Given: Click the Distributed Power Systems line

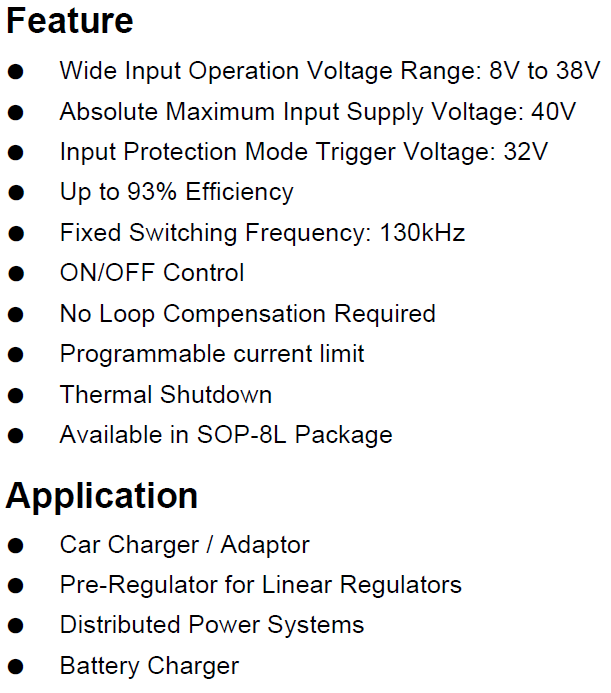Looking at the screenshot, I should coord(212,626).
